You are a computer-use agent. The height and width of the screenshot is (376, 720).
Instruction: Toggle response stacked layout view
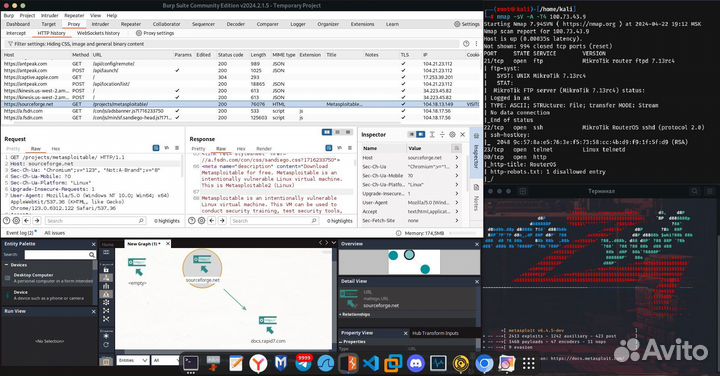pos(338,132)
